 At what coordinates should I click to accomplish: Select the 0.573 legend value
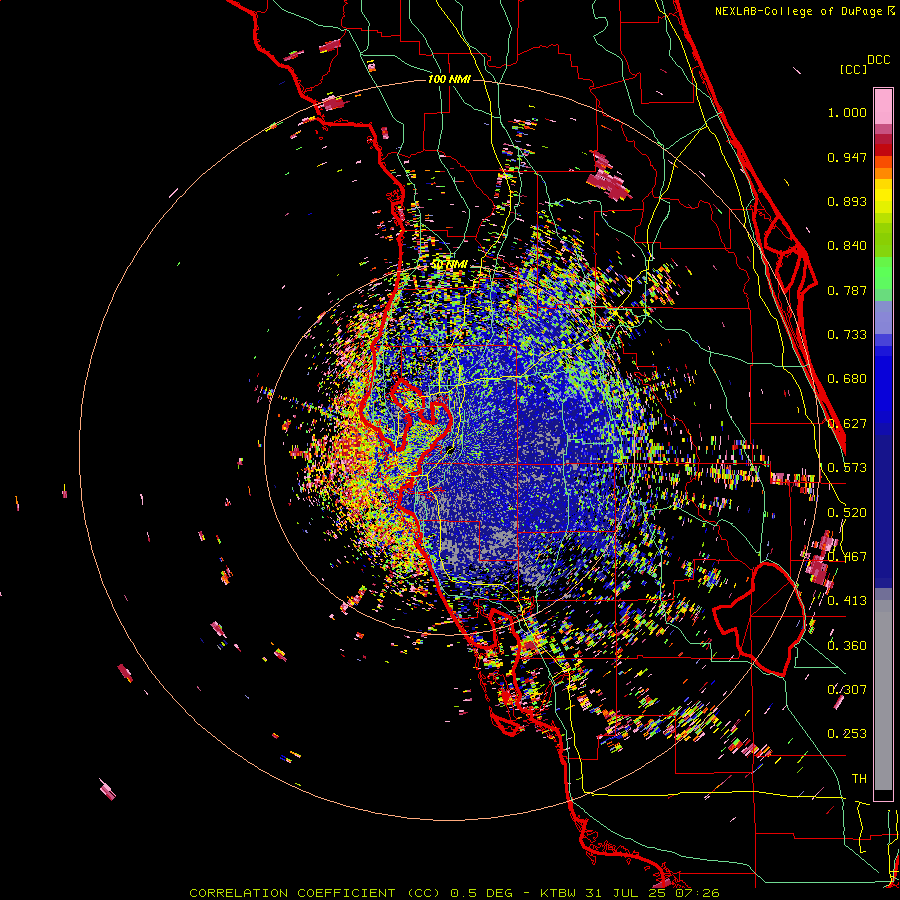847,468
